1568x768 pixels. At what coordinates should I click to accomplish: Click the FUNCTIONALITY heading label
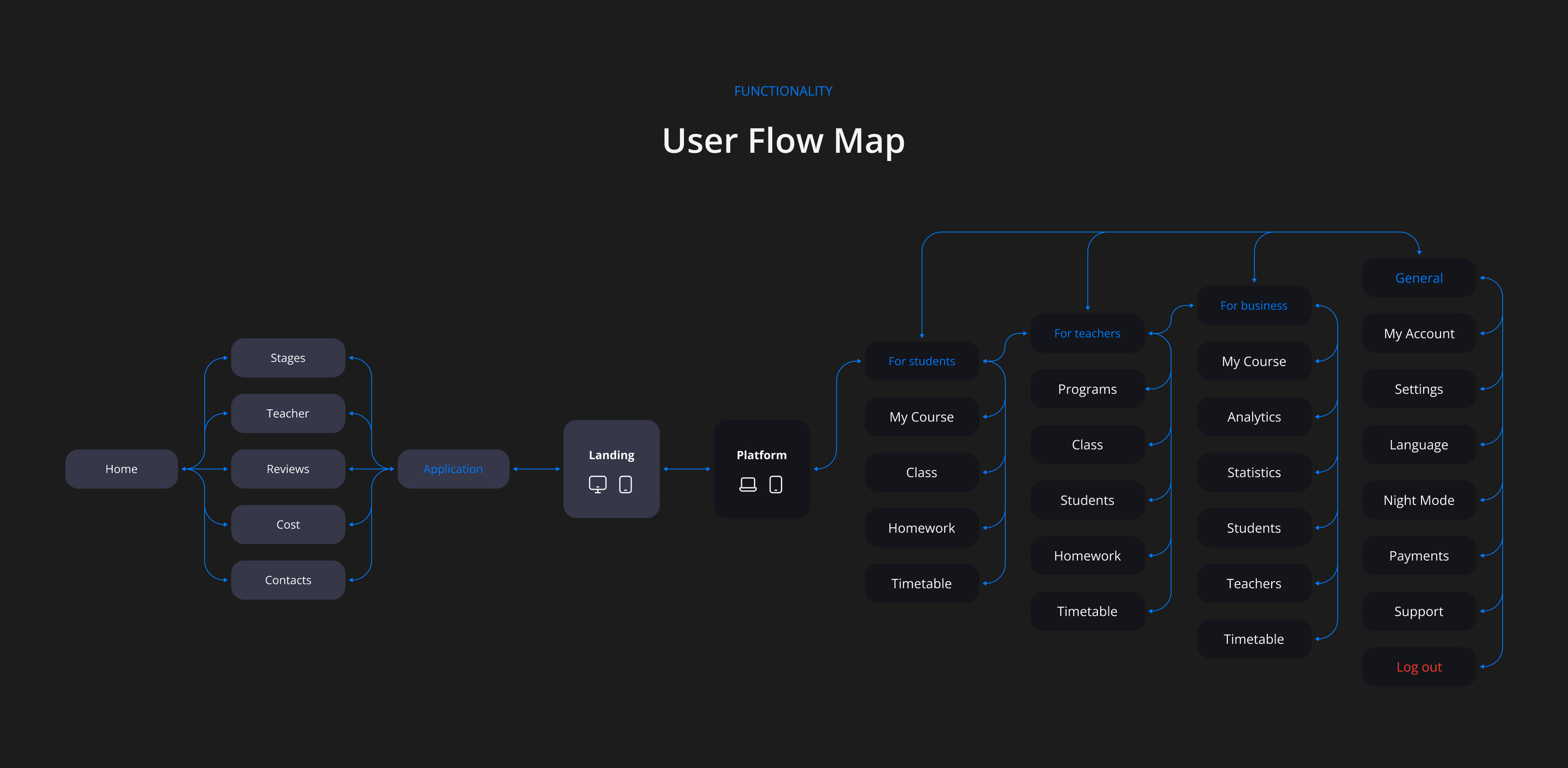783,91
